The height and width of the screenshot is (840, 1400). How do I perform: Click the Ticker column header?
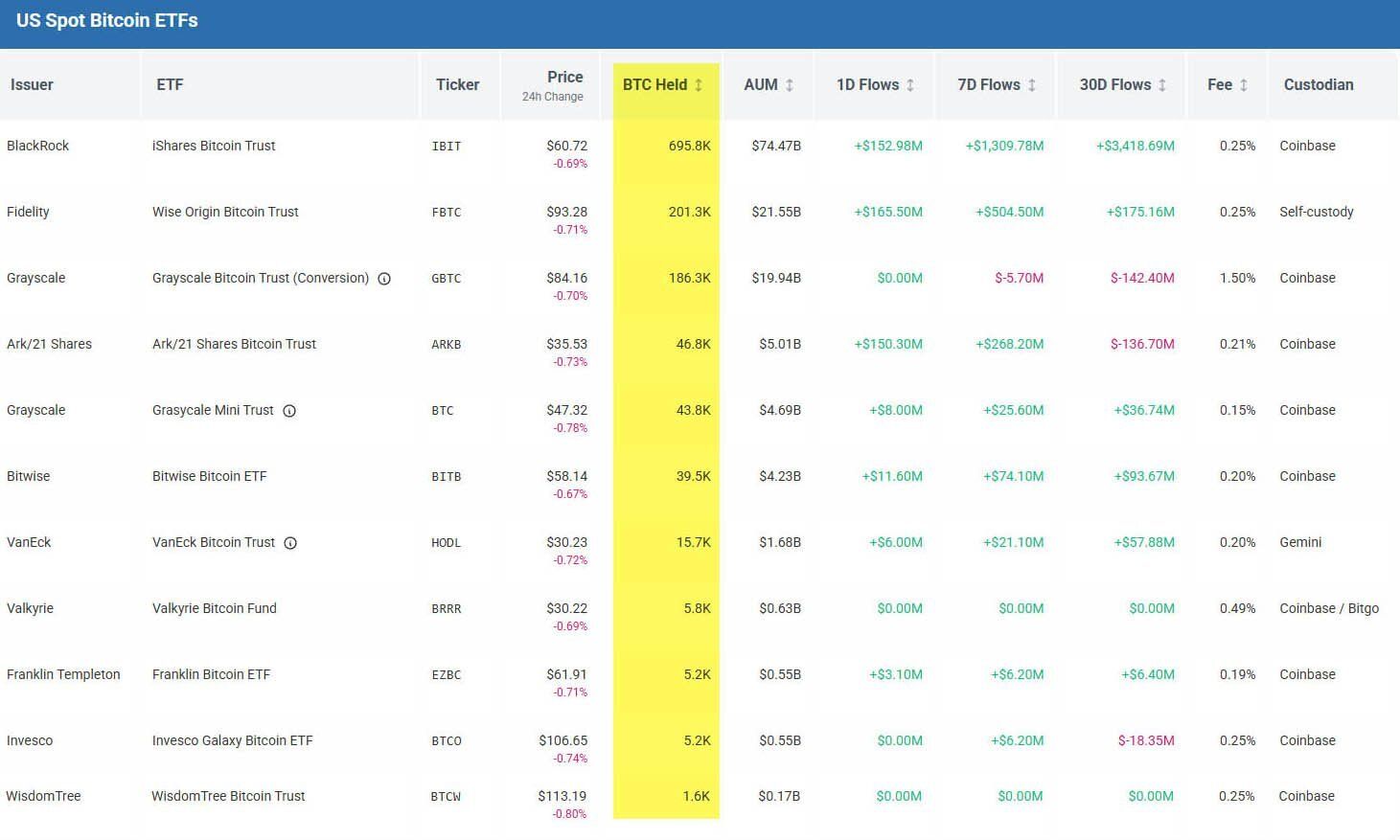point(457,84)
